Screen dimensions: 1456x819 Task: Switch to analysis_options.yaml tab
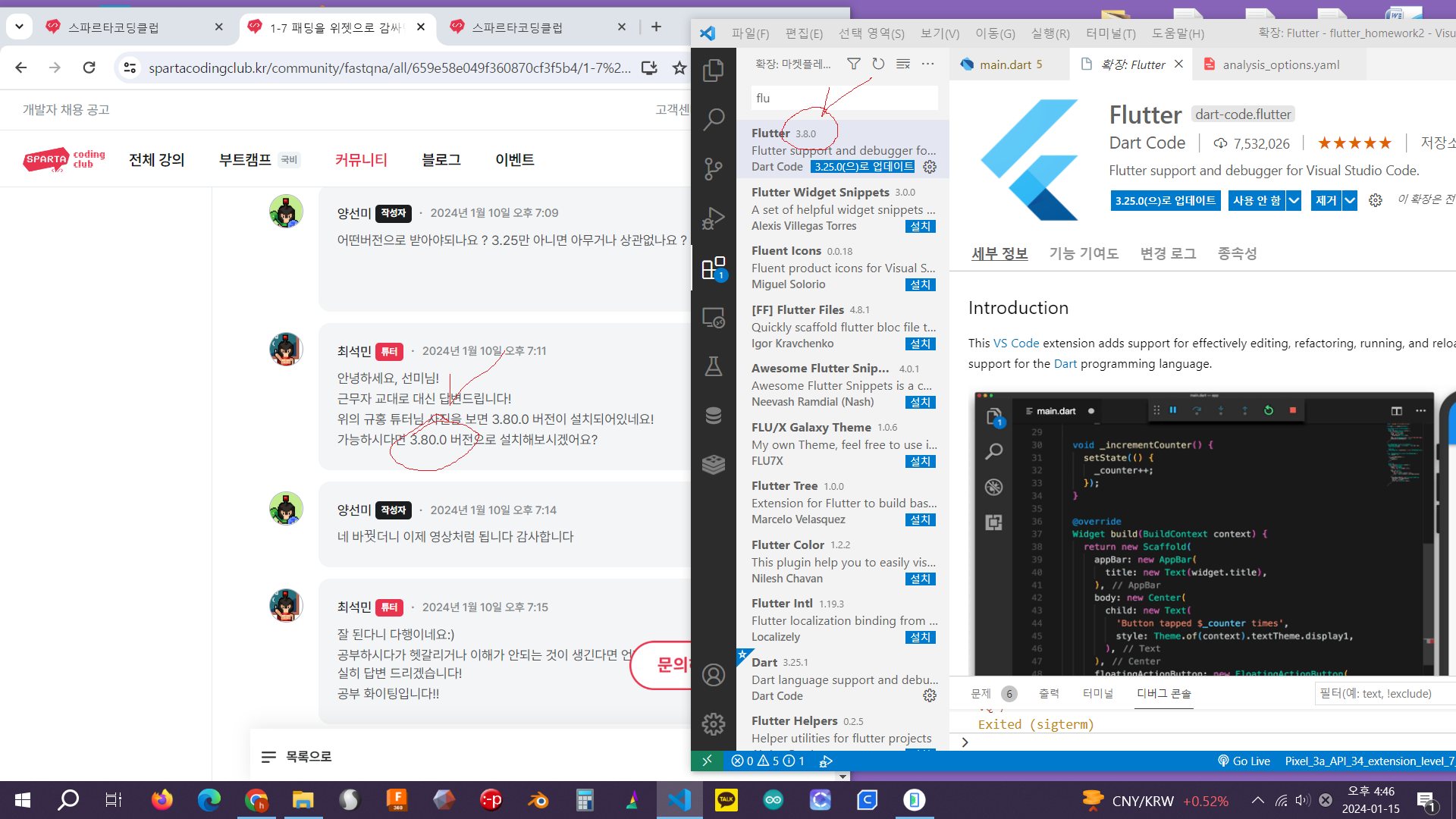[x=1279, y=64]
